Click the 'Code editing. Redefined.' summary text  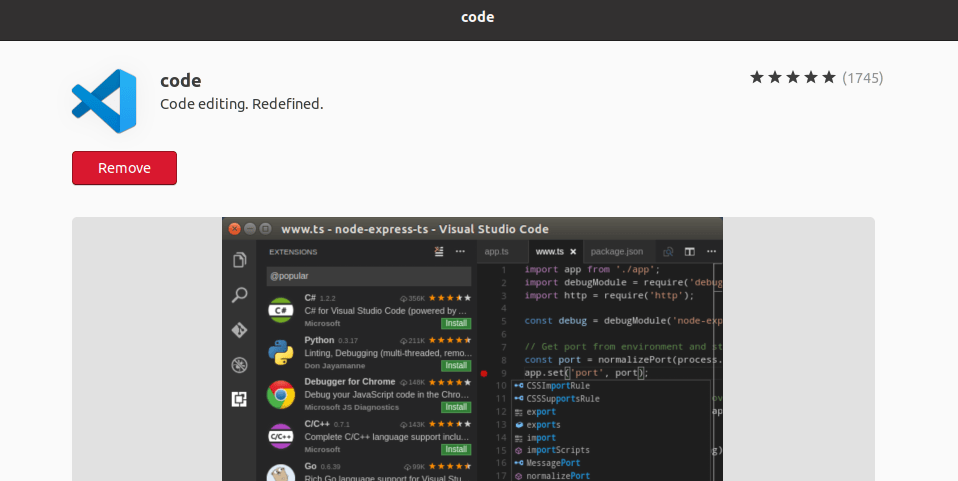point(241,104)
